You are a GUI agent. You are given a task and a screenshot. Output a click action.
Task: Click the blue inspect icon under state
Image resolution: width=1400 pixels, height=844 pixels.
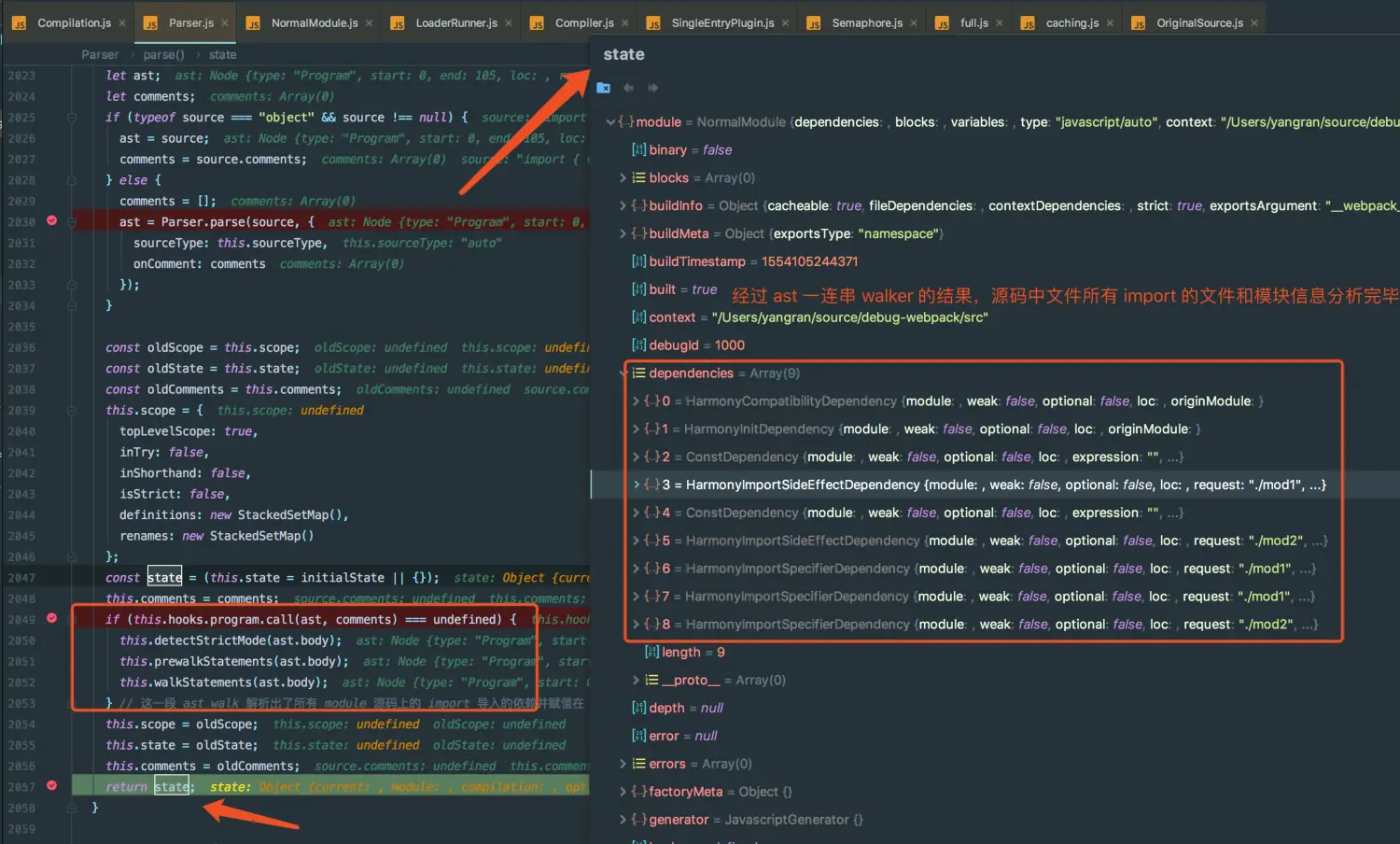[604, 88]
